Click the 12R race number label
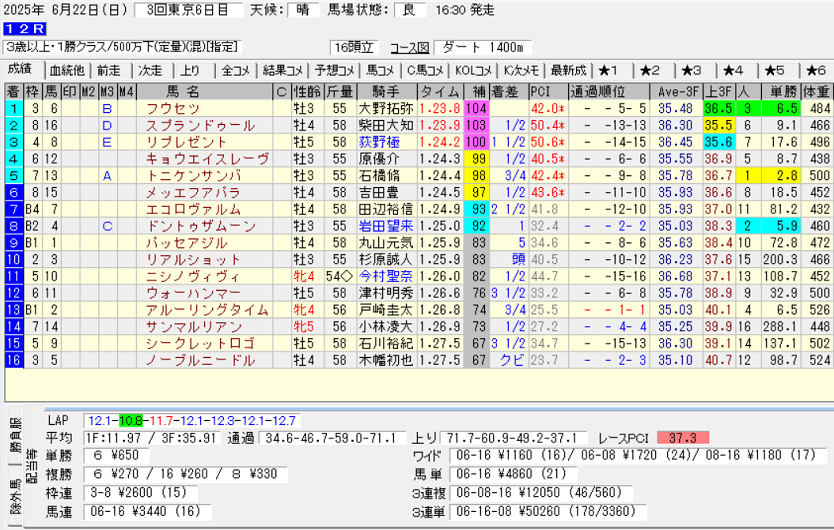Viewport: 834px width, 530px height. coord(23,31)
